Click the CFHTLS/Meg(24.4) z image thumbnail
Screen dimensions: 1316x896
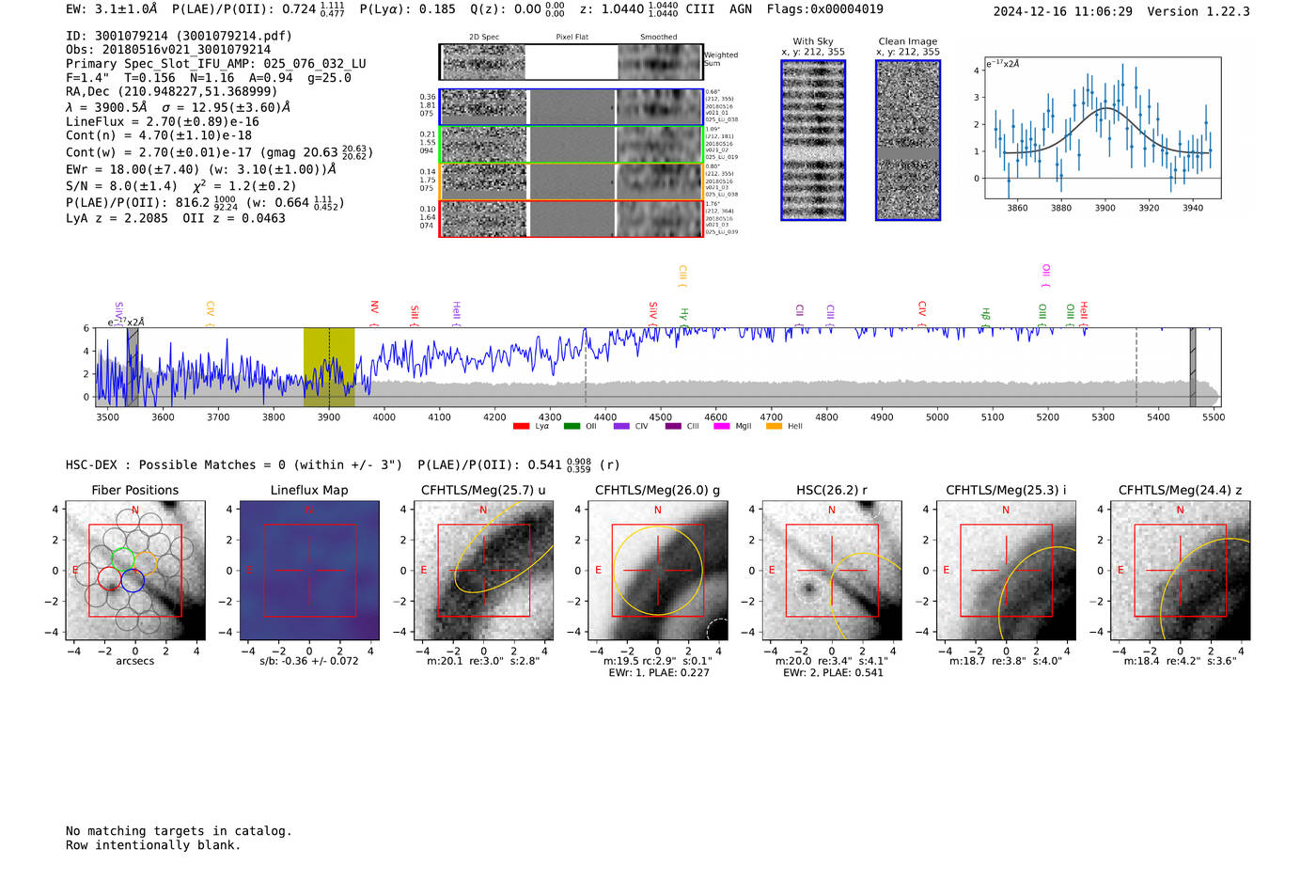pos(1181,571)
